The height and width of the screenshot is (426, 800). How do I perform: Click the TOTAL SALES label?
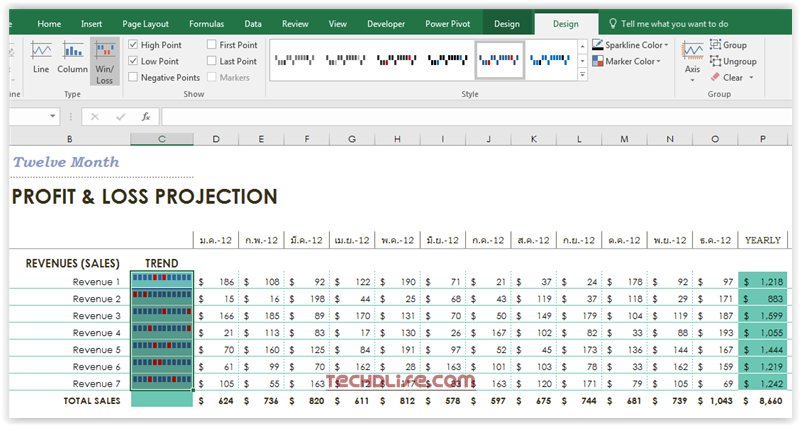(x=92, y=401)
